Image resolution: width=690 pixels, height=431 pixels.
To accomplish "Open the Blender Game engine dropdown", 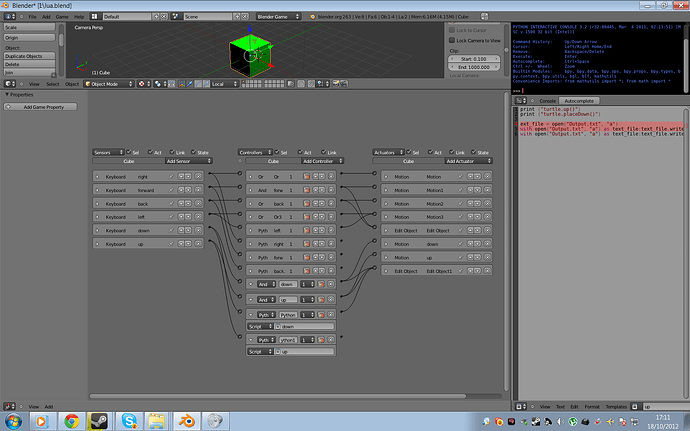I will click(278, 16).
